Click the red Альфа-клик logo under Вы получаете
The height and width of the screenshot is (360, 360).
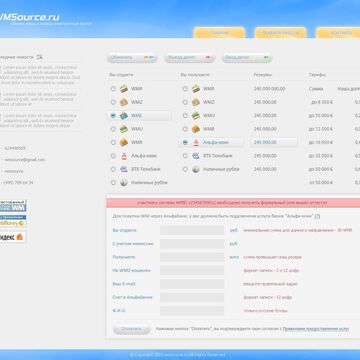(196, 142)
